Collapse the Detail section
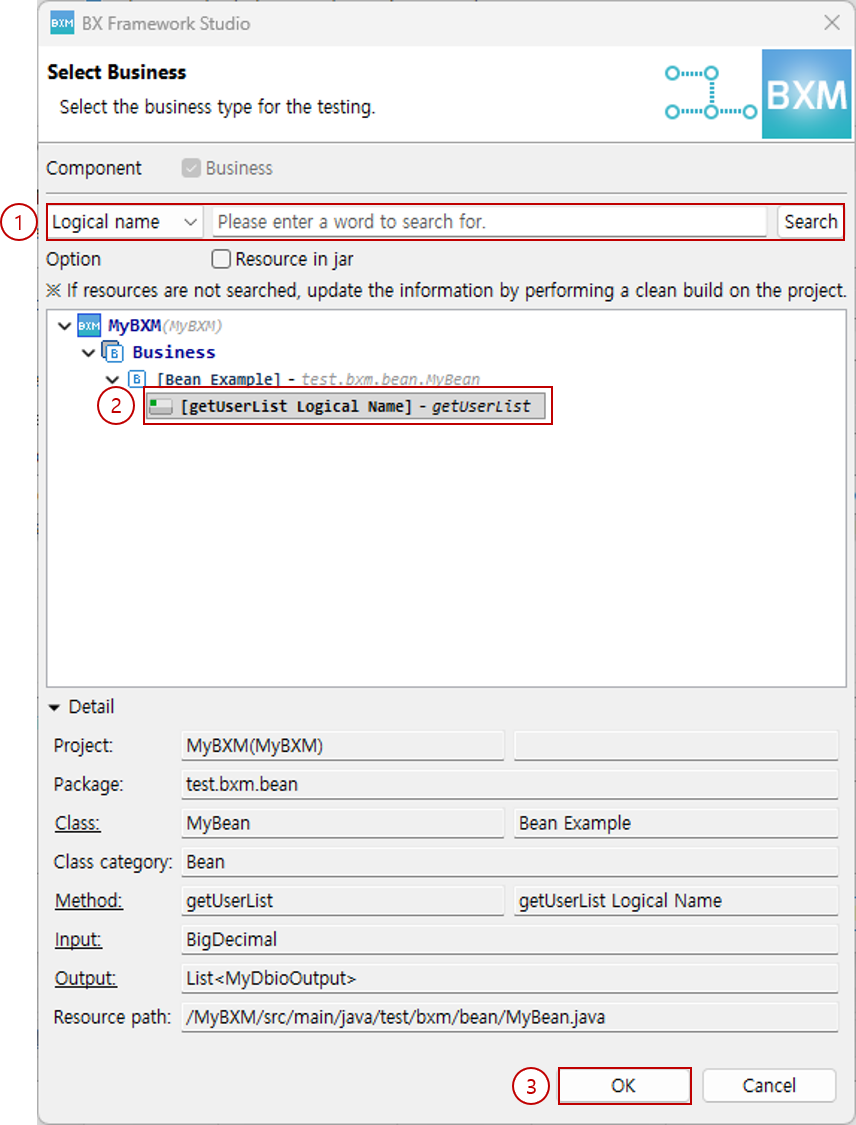The width and height of the screenshot is (856, 1125). pyautogui.click(x=55, y=707)
